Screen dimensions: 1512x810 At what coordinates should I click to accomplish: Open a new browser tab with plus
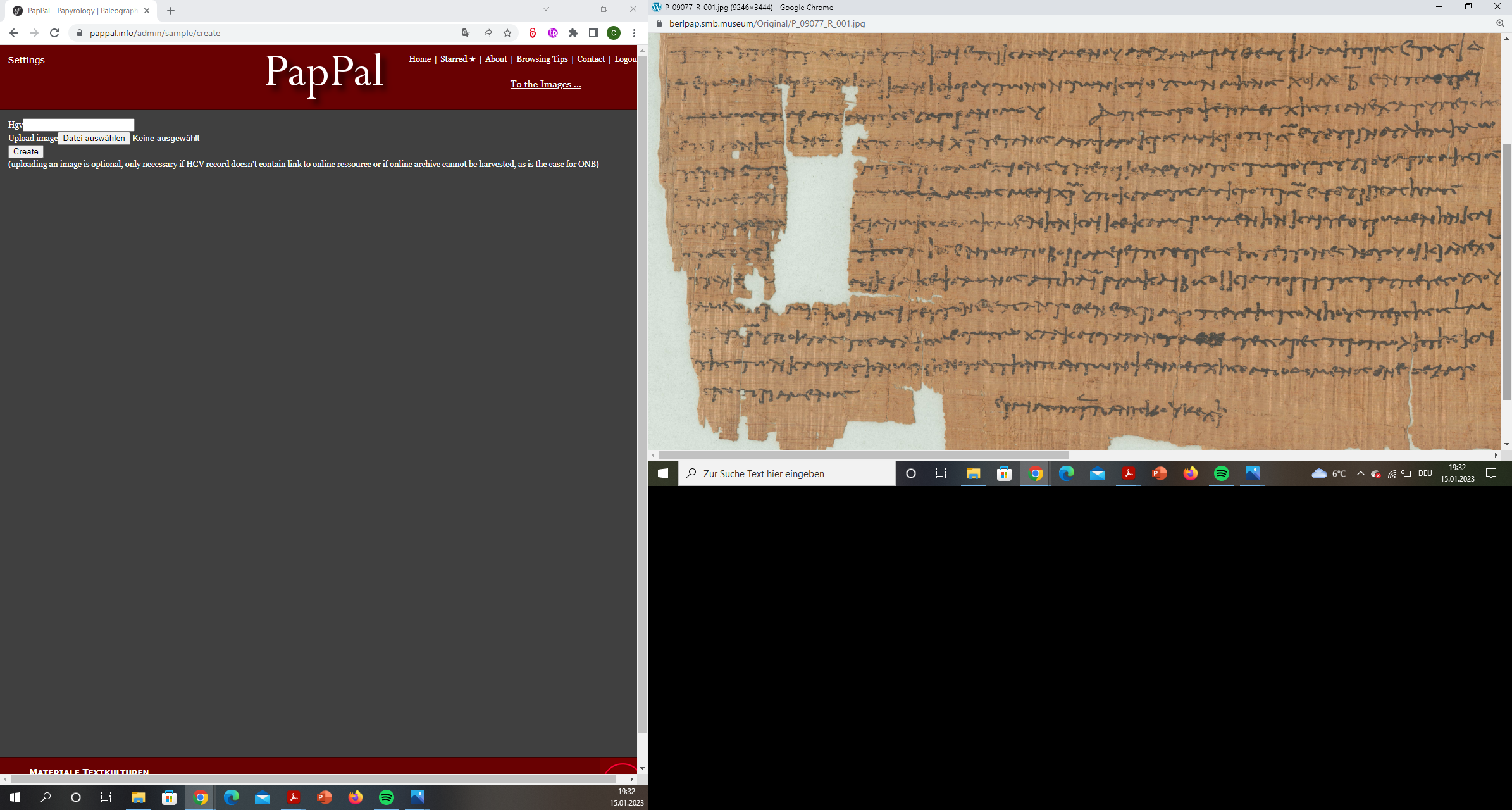tap(171, 11)
